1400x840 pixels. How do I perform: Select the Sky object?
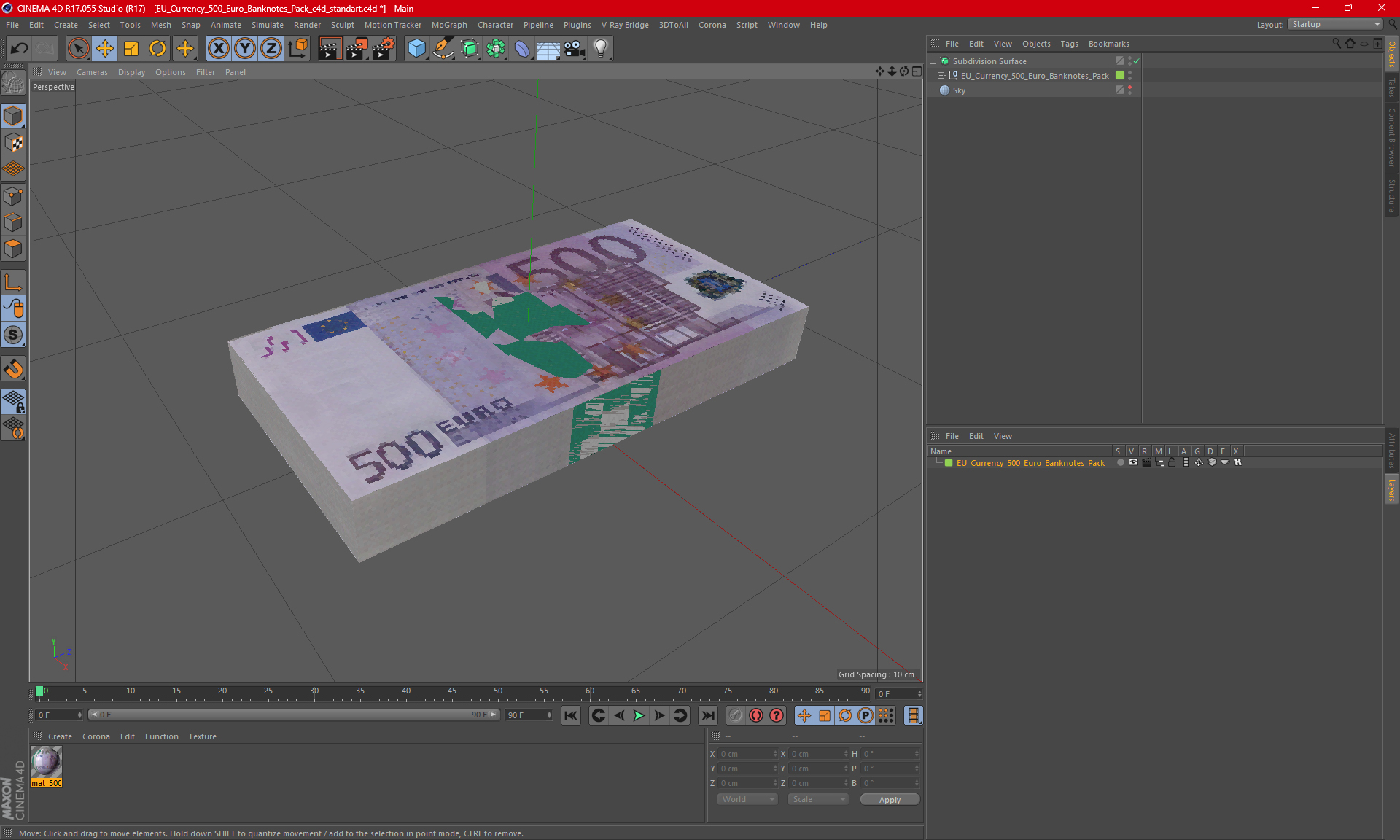[959, 90]
